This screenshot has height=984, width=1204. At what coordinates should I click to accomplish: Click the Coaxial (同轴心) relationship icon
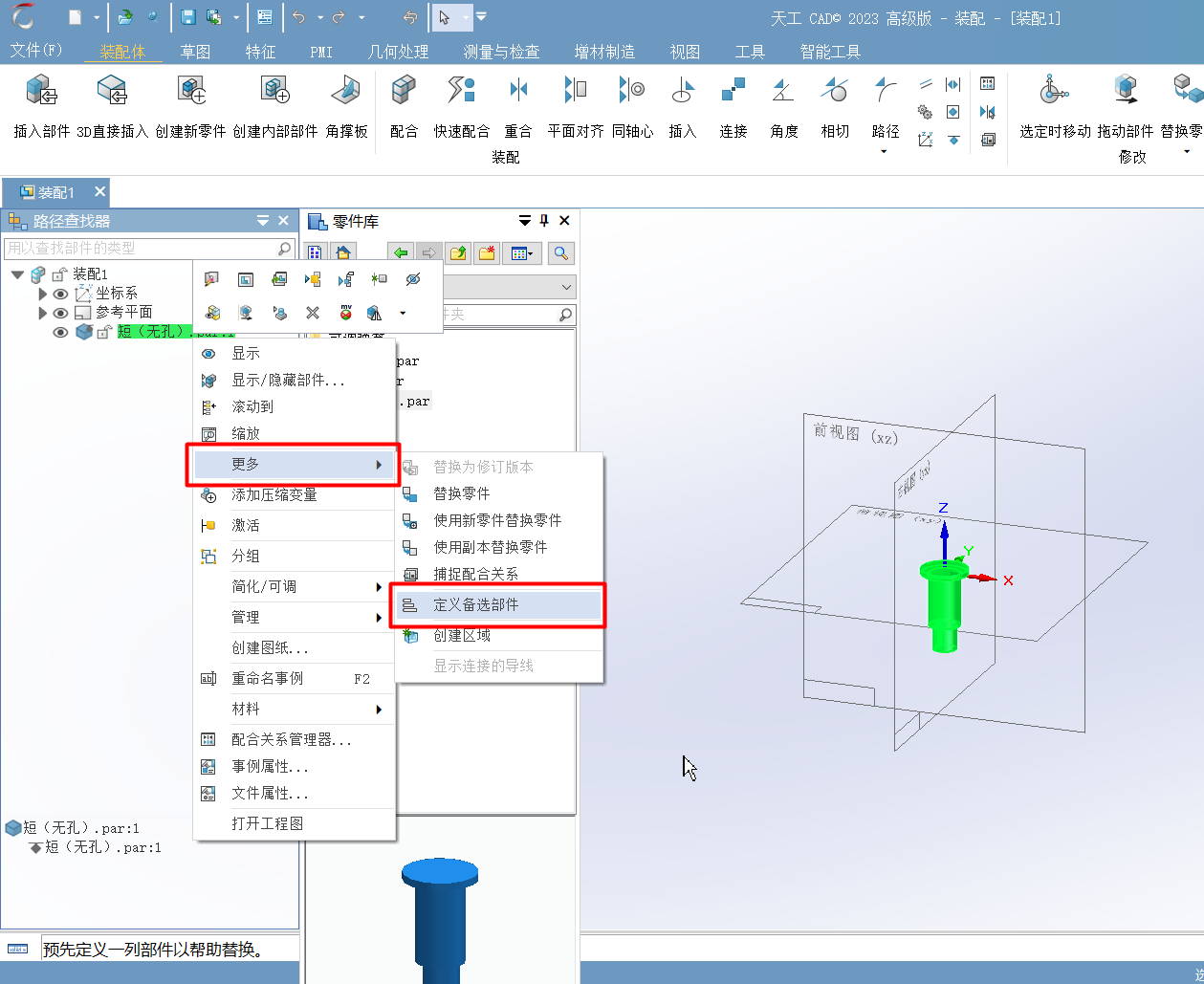(x=632, y=93)
